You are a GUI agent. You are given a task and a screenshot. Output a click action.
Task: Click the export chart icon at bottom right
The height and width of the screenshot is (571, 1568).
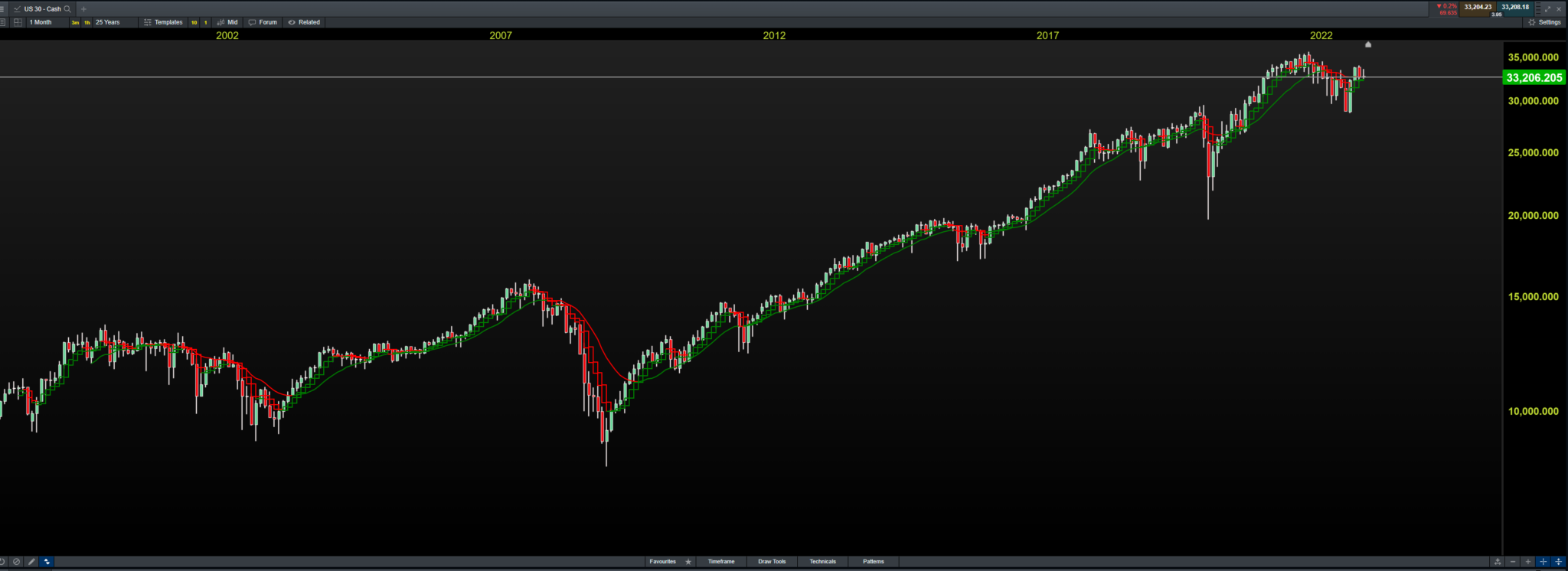1498,562
